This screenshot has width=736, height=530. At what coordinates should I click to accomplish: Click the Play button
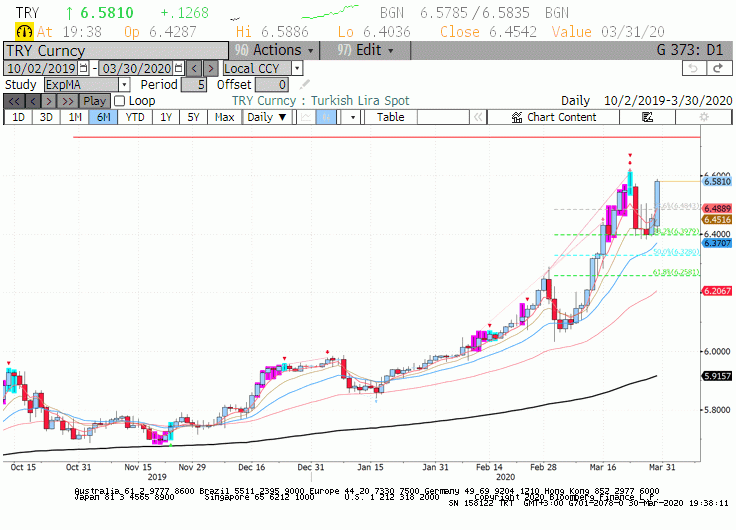[94, 101]
